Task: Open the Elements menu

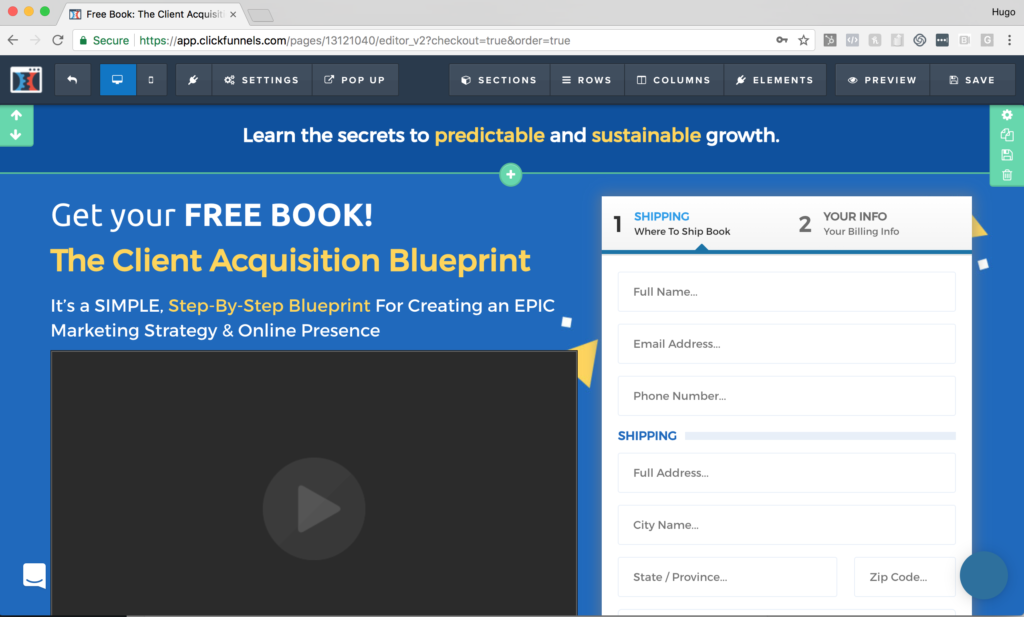Action: coord(775,80)
